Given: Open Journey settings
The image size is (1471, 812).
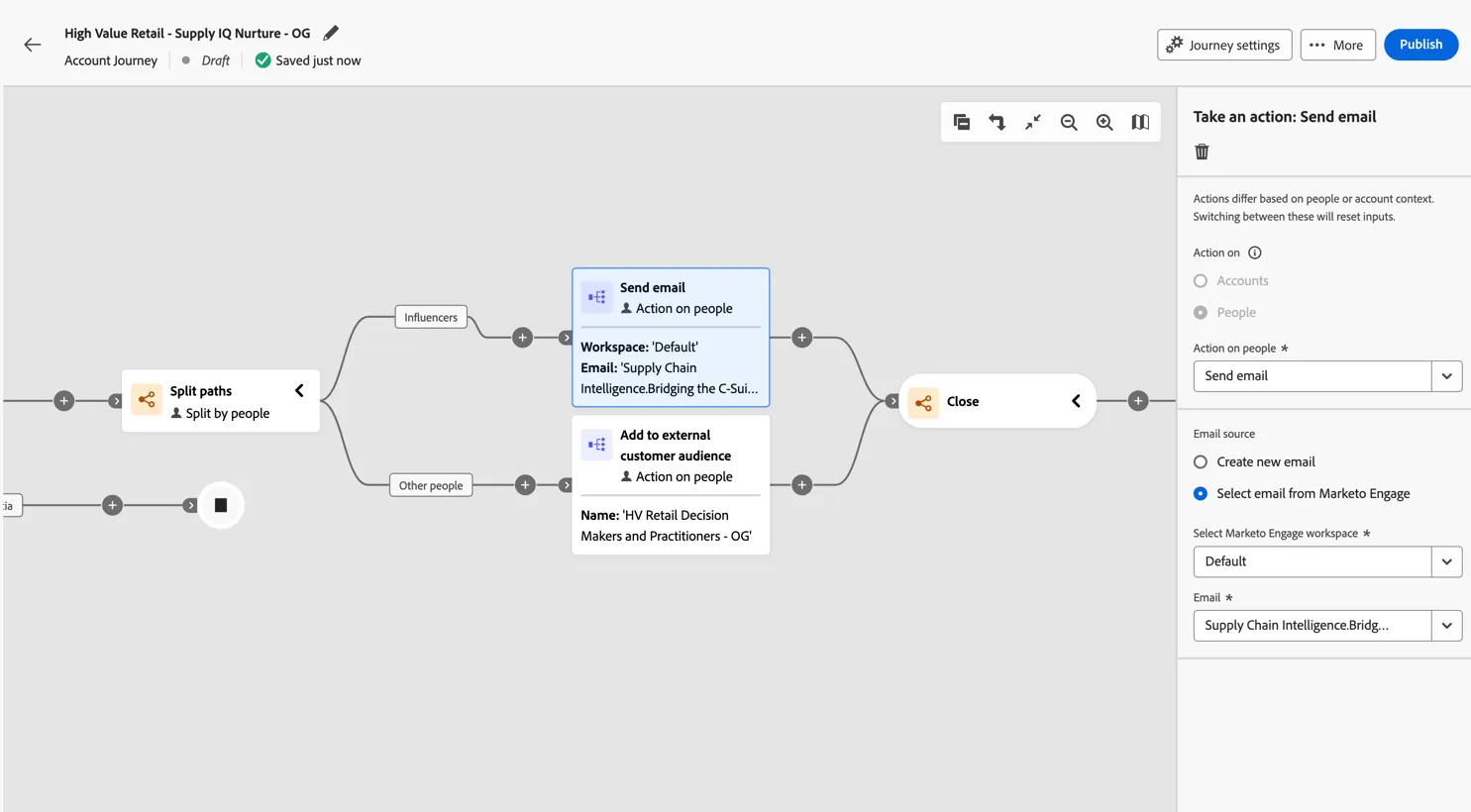Looking at the screenshot, I should pos(1224,45).
